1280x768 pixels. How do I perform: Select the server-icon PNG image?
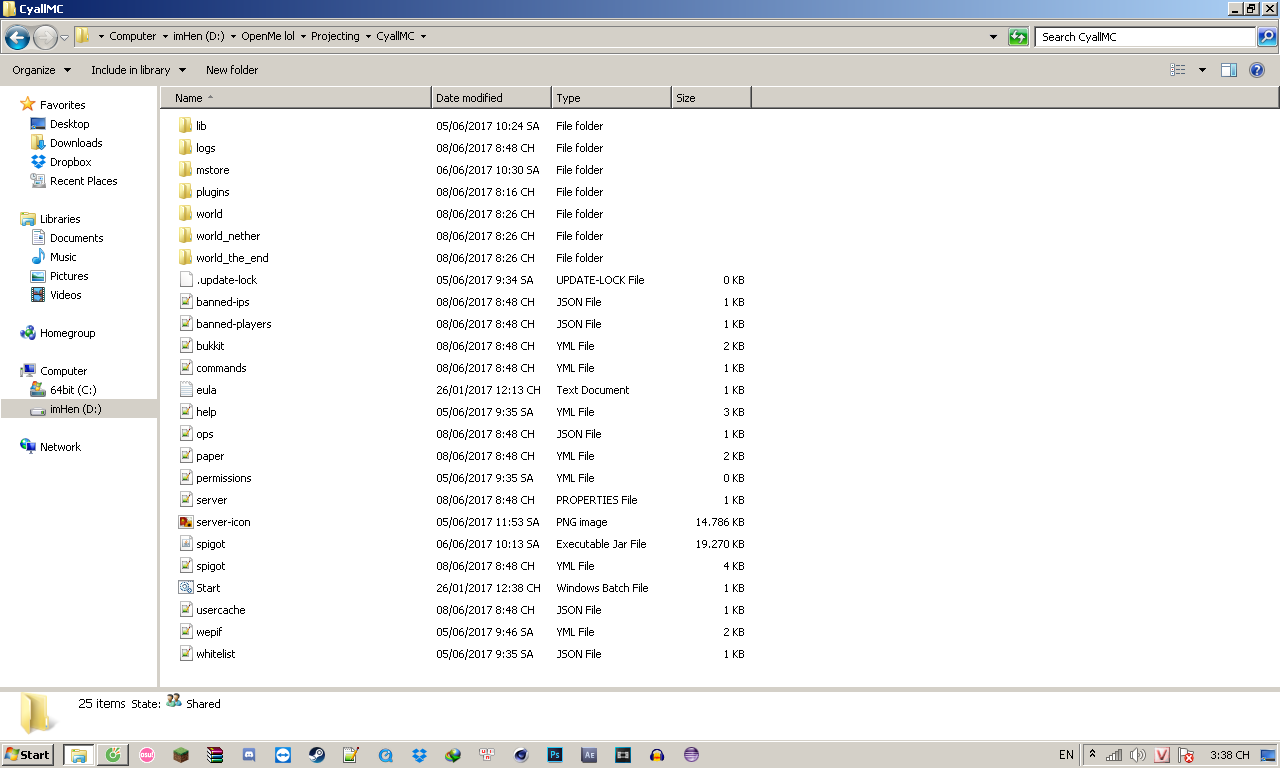(214, 522)
